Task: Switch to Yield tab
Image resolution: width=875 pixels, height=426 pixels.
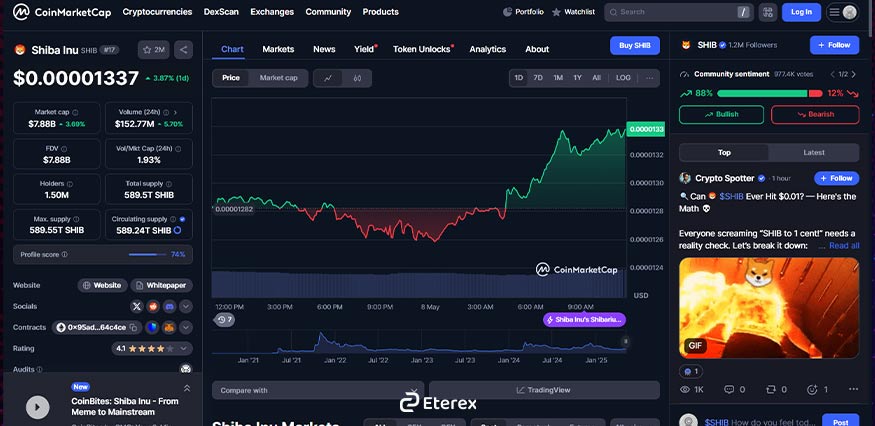Action: click(364, 49)
